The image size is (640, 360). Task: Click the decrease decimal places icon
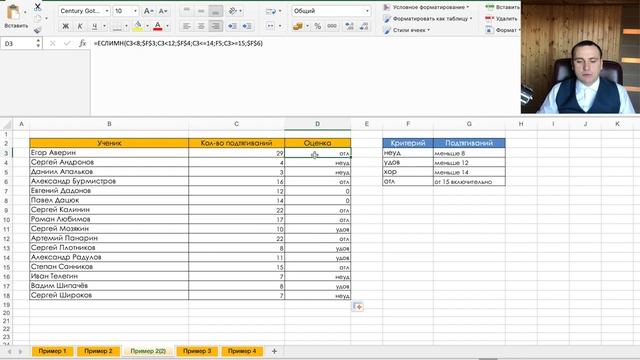pyautogui.click(x=364, y=26)
